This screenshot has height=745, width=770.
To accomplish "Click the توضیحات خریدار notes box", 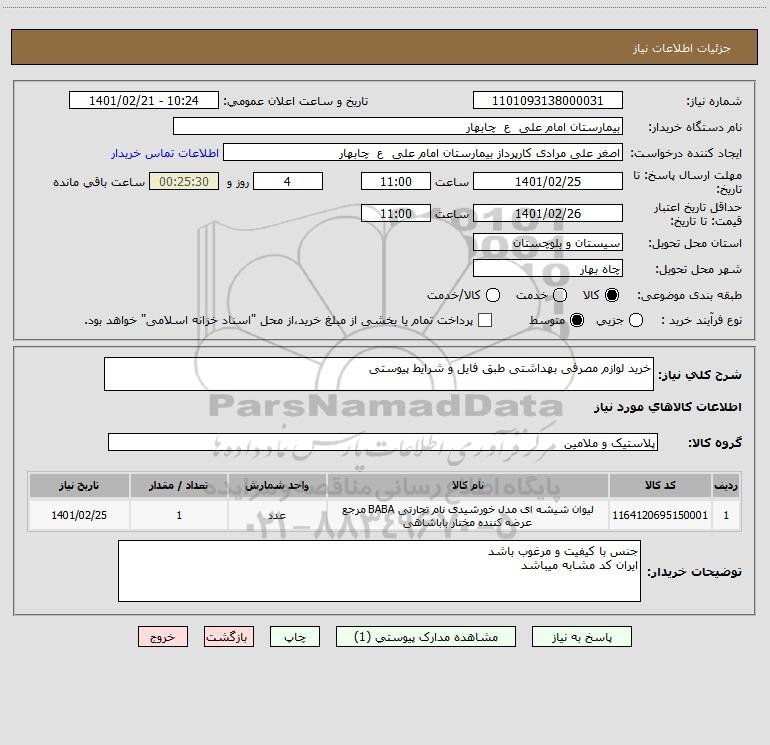I will coord(379,571).
